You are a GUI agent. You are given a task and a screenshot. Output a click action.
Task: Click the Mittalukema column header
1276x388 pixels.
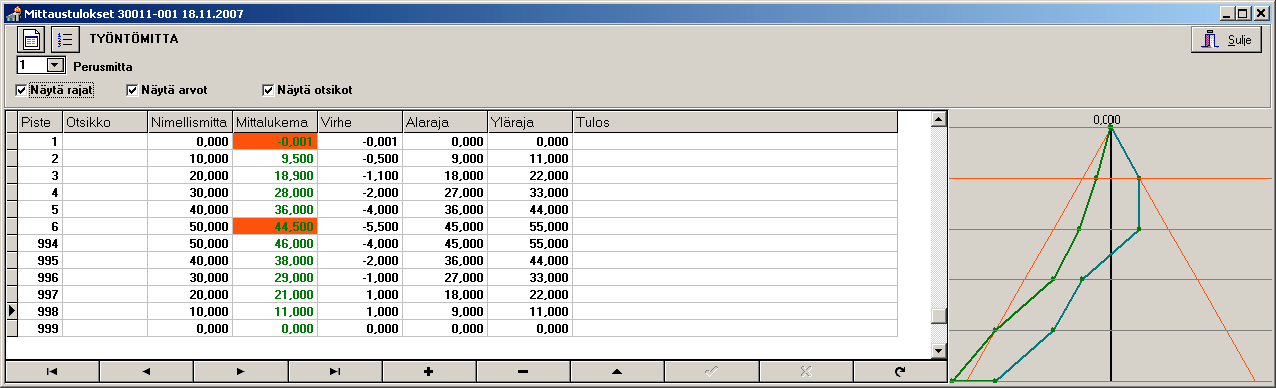click(x=274, y=122)
